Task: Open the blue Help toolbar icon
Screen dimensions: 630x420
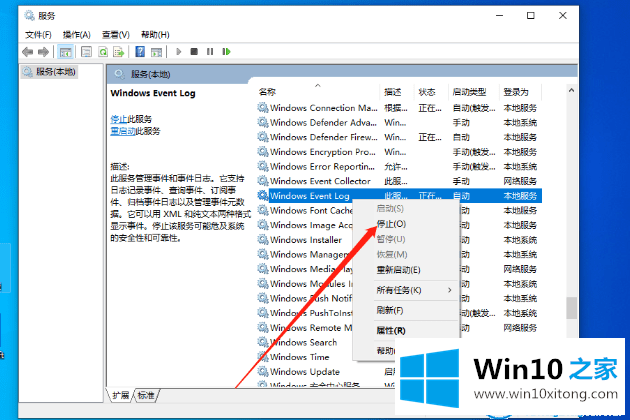Action: (x=139, y=51)
